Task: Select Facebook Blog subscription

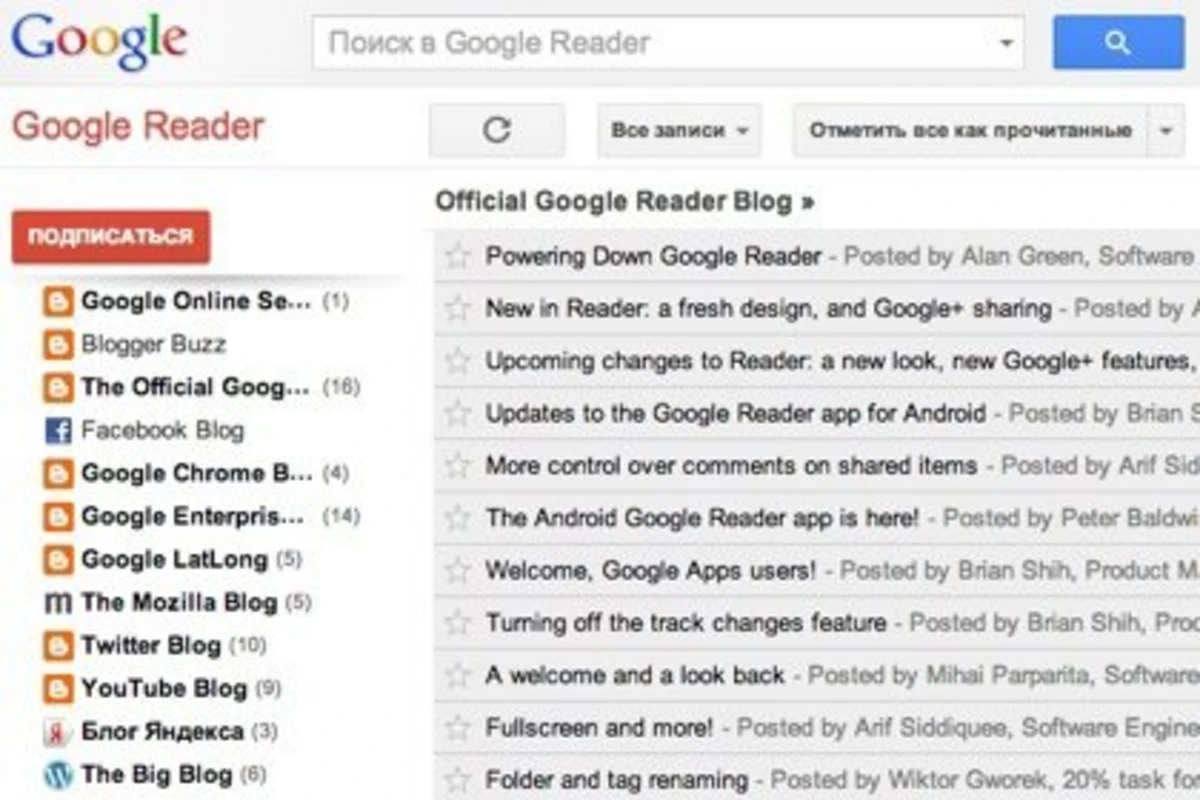Action: [x=163, y=431]
